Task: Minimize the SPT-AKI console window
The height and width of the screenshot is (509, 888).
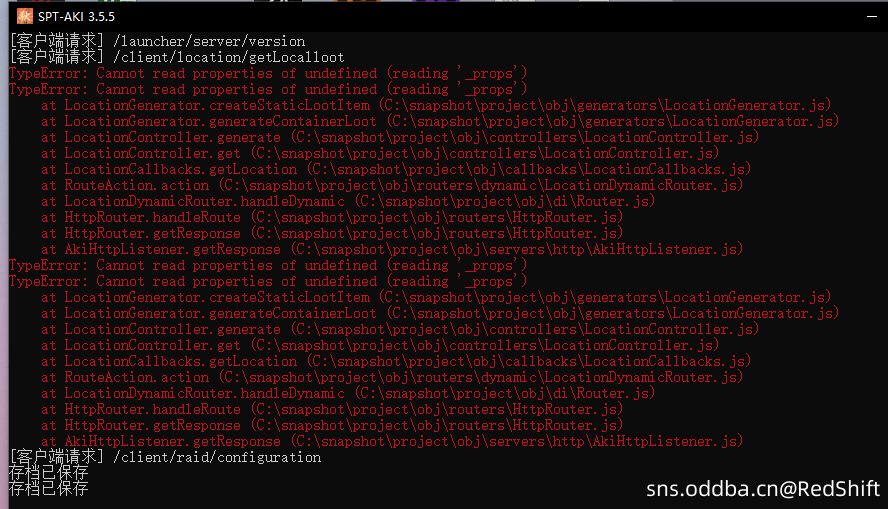Action: click(x=872, y=16)
